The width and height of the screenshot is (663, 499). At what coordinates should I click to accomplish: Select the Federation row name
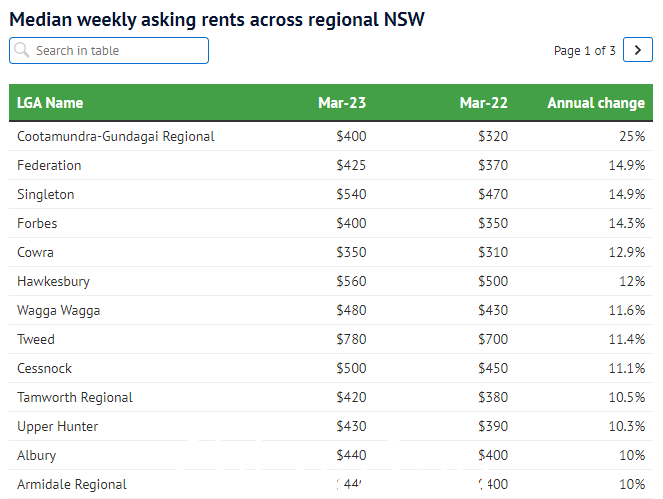tap(49, 165)
